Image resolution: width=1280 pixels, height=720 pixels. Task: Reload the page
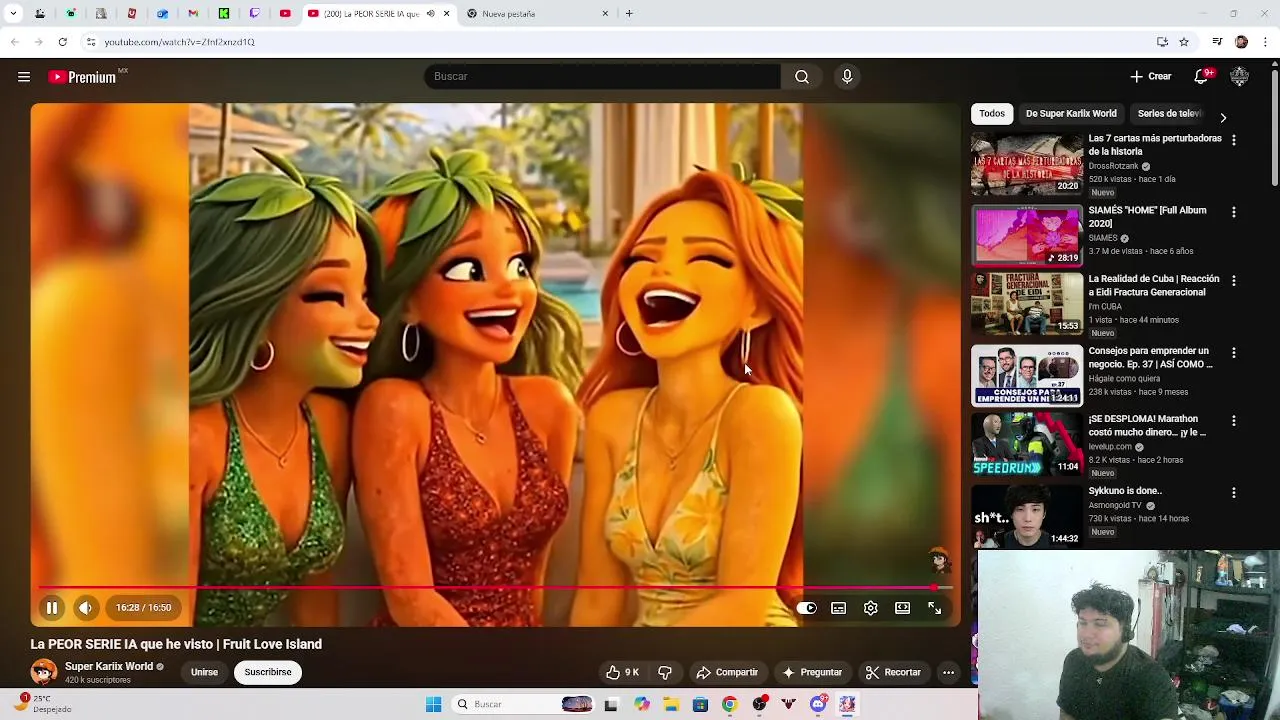pyautogui.click(x=62, y=42)
